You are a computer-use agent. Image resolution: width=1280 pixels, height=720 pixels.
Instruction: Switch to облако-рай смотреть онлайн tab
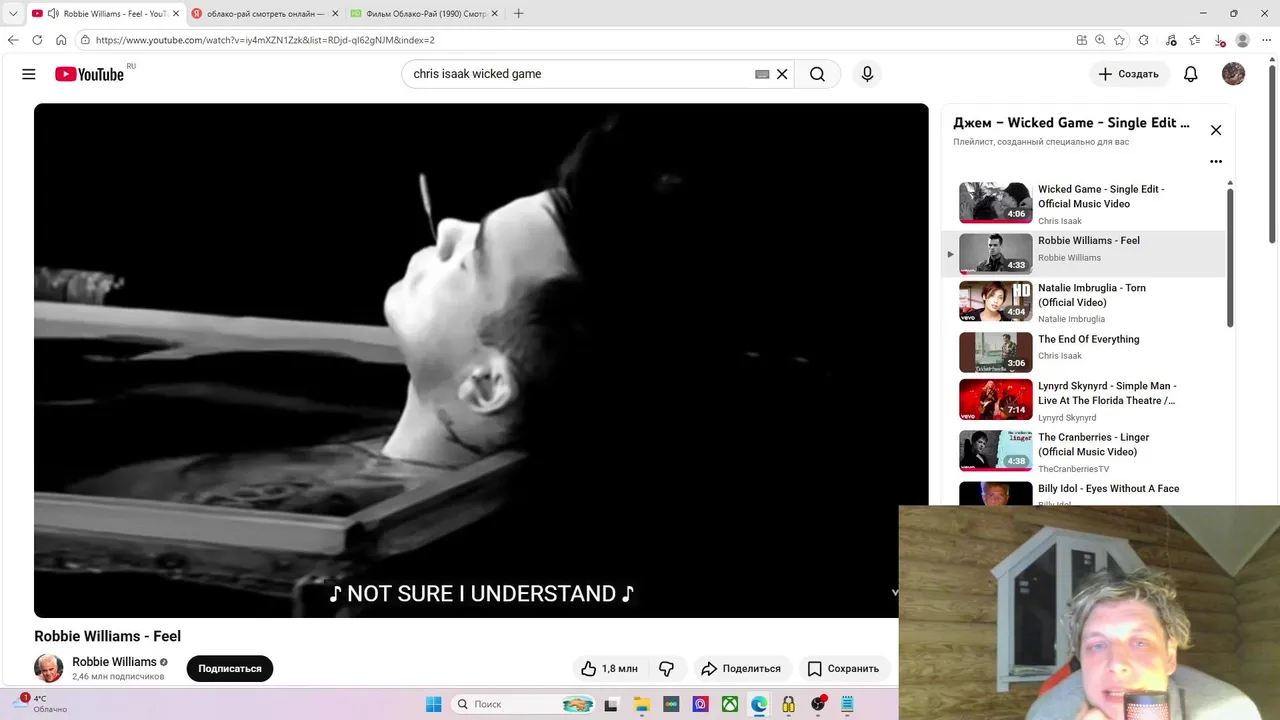[264, 14]
